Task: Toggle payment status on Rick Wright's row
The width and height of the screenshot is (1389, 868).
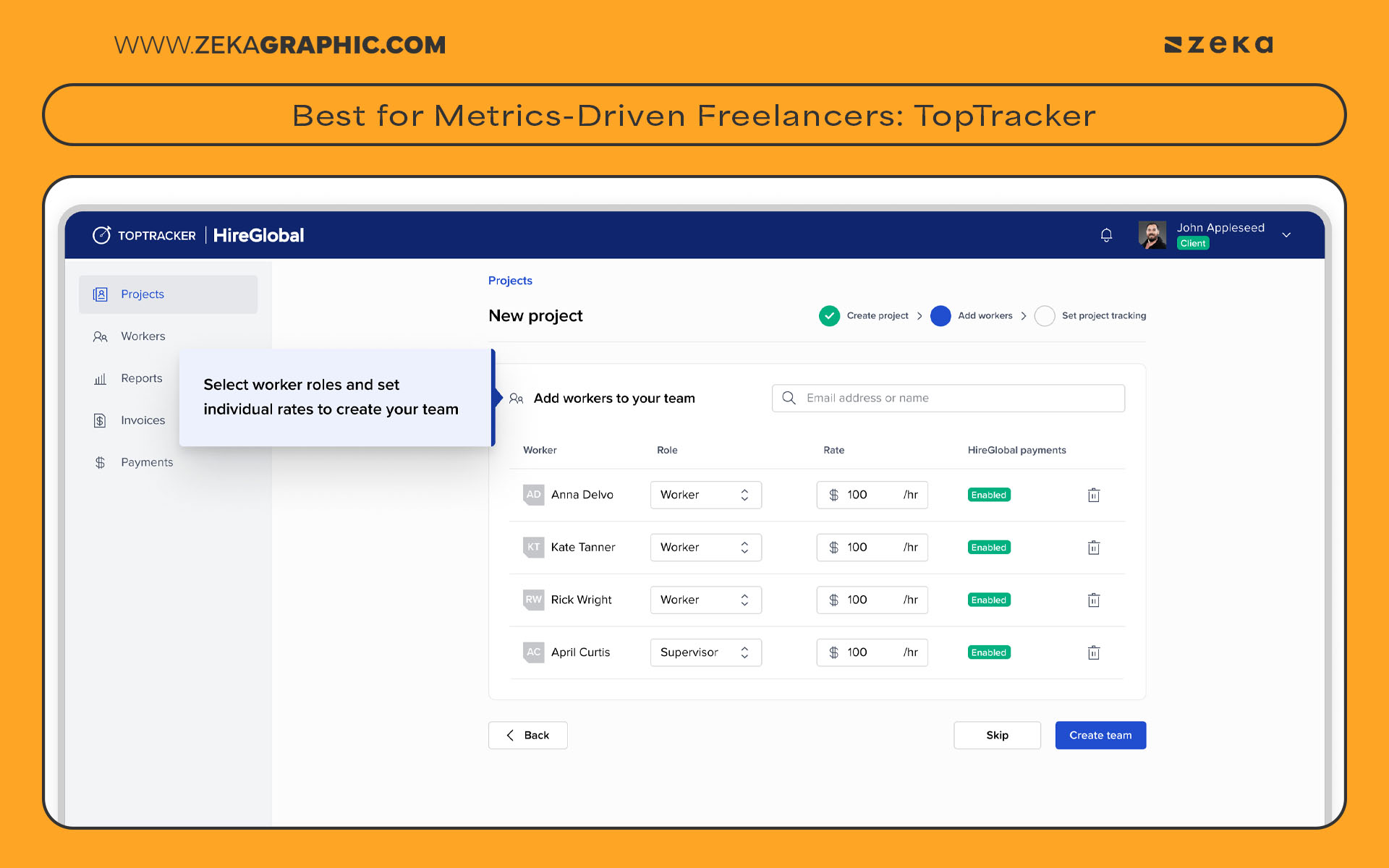Action: pyautogui.click(x=988, y=600)
